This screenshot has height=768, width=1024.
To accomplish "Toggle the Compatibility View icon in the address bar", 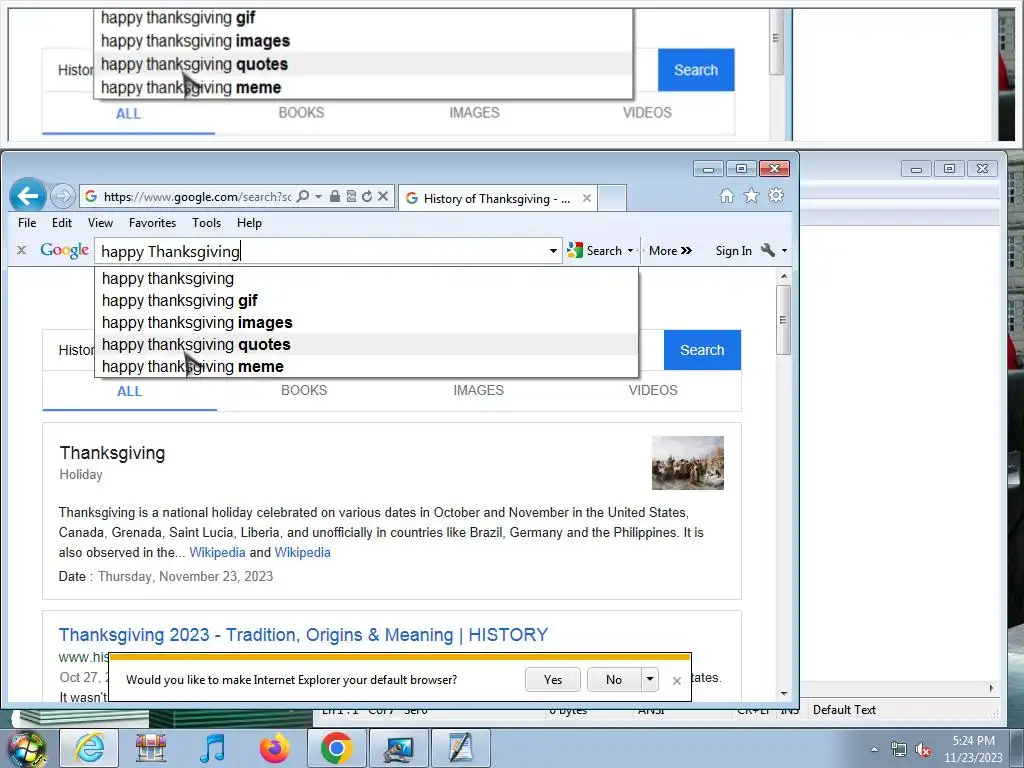I will click(351, 196).
